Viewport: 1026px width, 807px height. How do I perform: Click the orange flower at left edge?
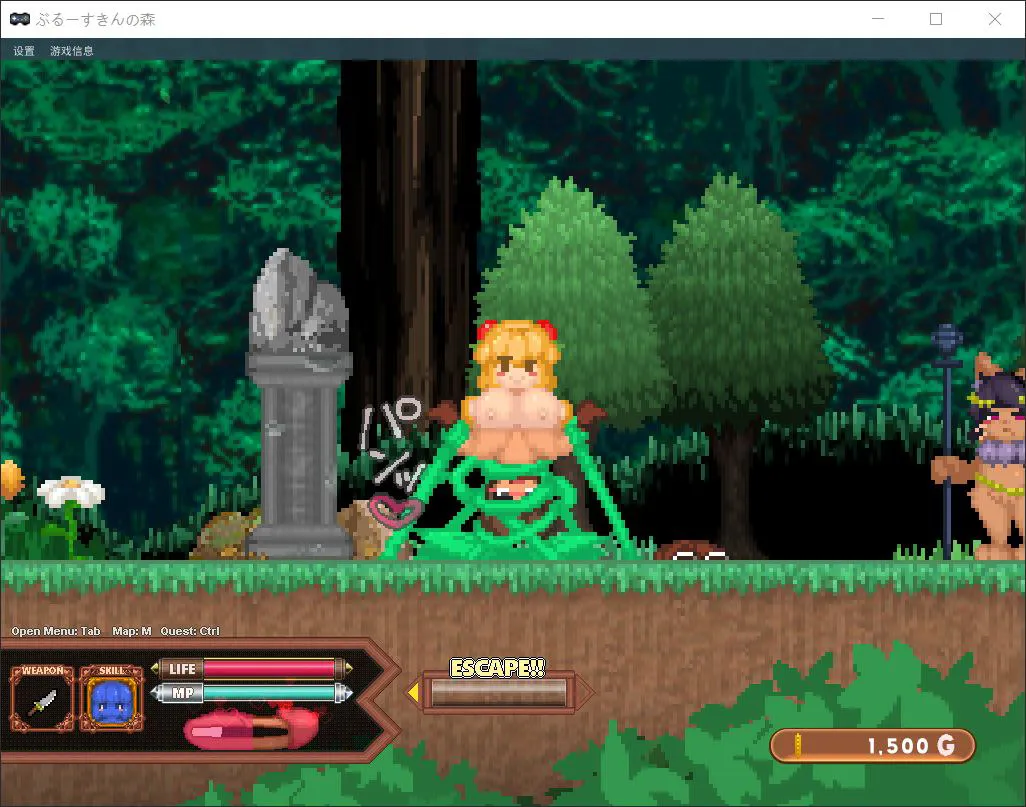click(x=9, y=478)
